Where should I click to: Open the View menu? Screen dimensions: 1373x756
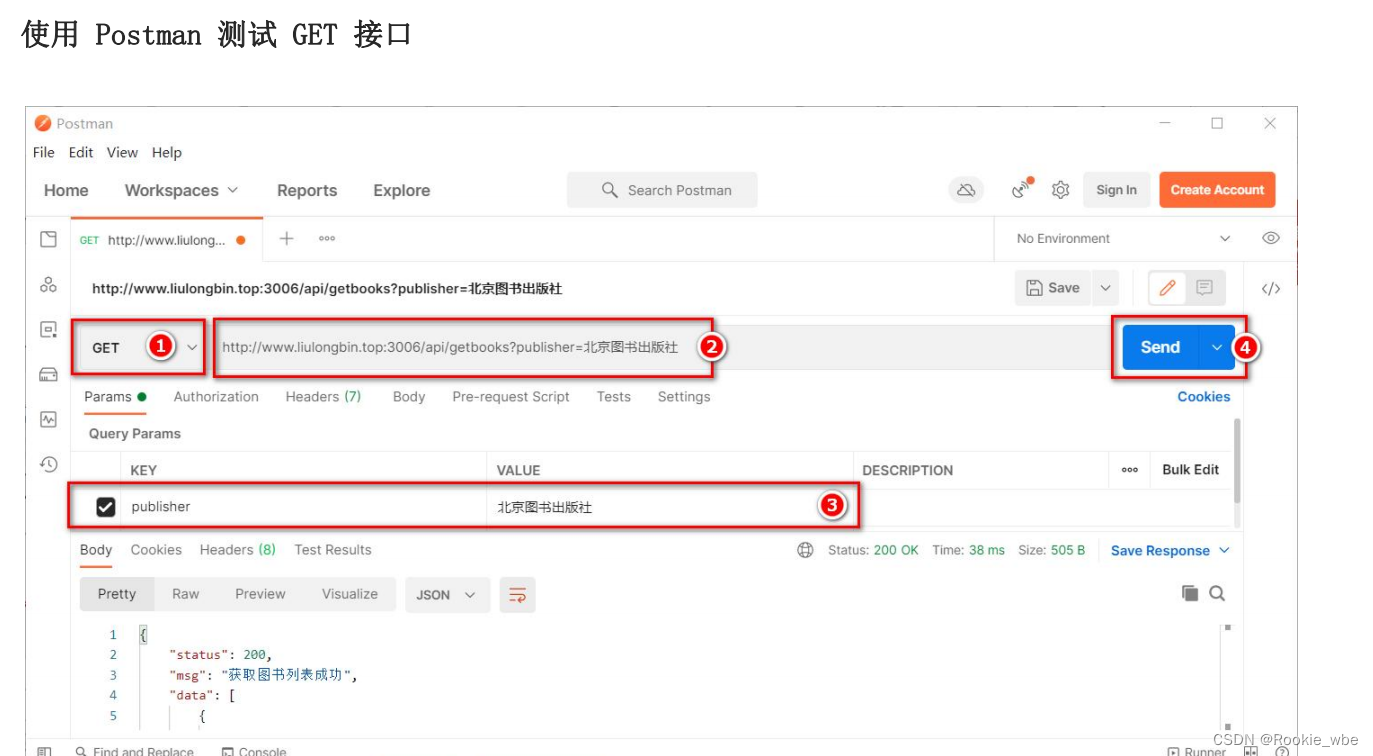(122, 153)
